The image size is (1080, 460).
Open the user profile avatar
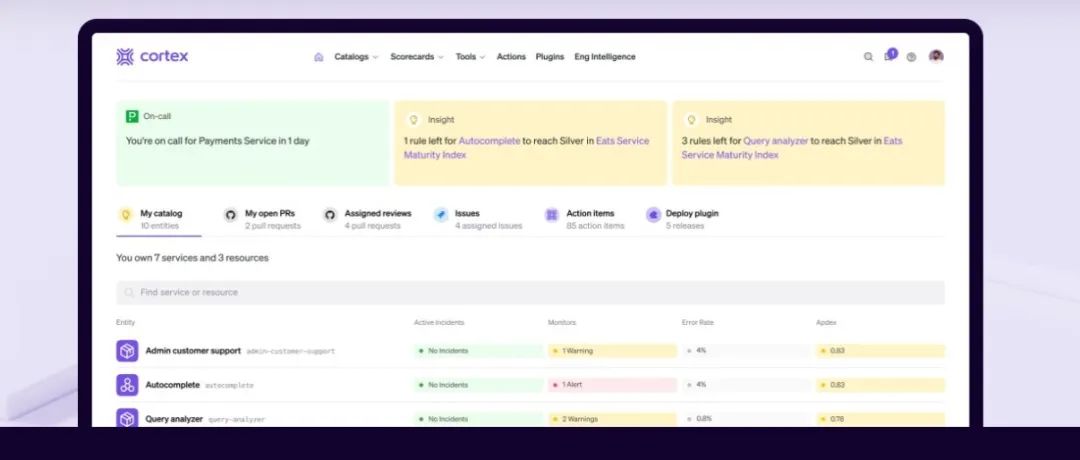[935, 56]
